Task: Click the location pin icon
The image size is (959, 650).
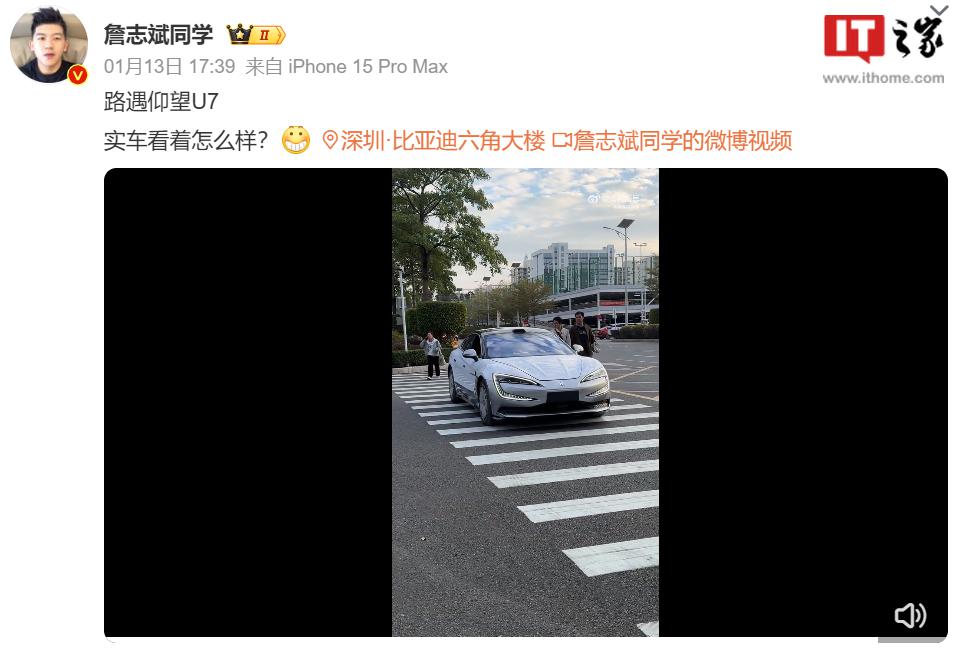Action: click(x=330, y=140)
